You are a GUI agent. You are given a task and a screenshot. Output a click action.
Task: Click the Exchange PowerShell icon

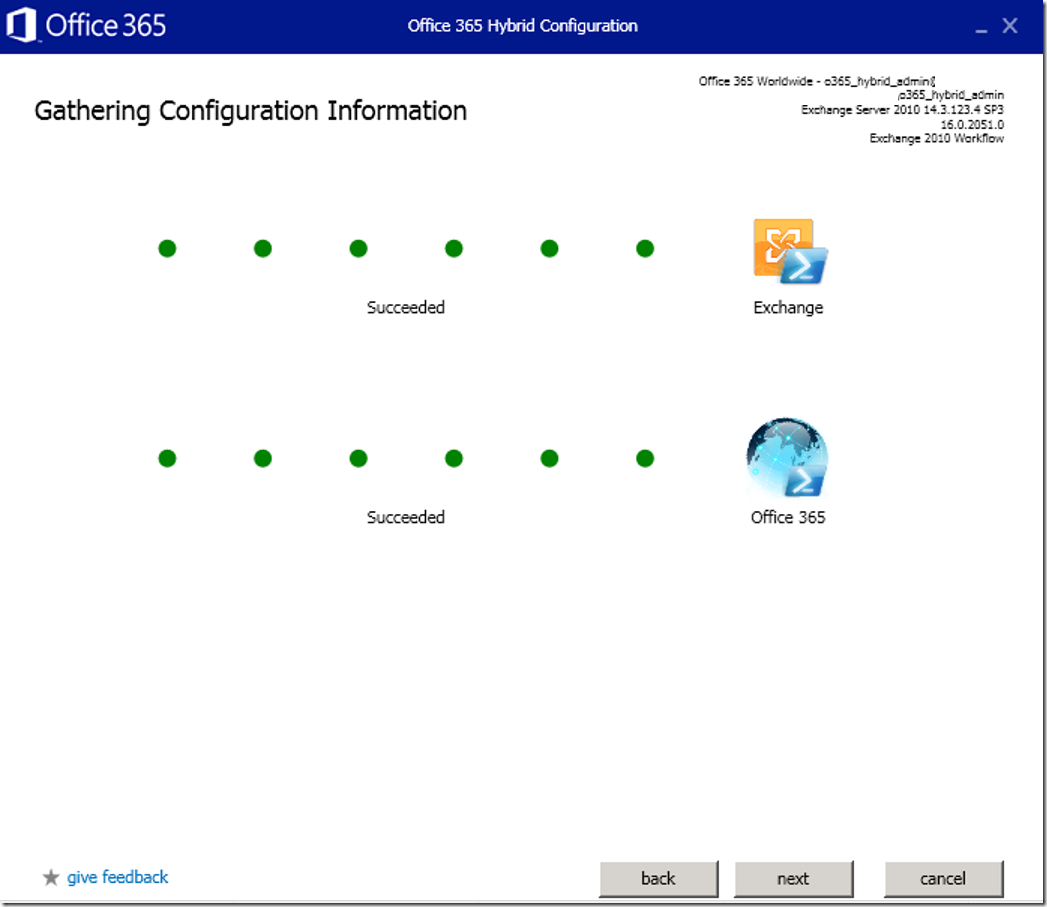(790, 251)
